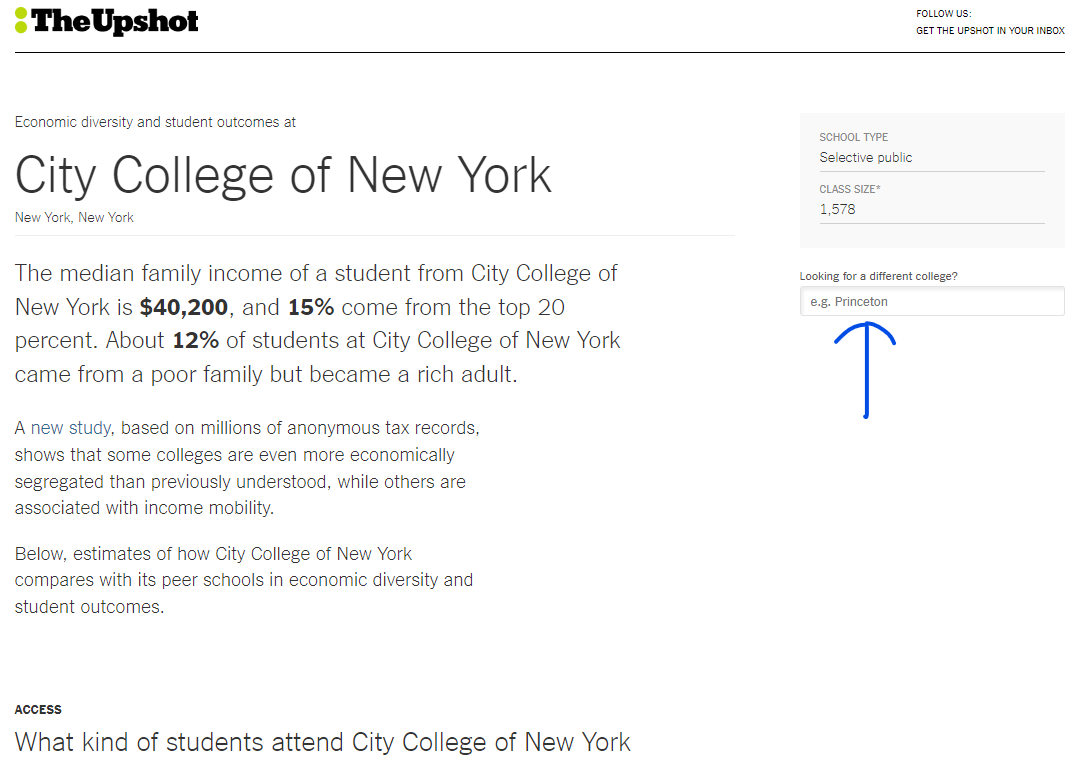
Task: Click the 'New York, New York' location text
Action: [74, 217]
